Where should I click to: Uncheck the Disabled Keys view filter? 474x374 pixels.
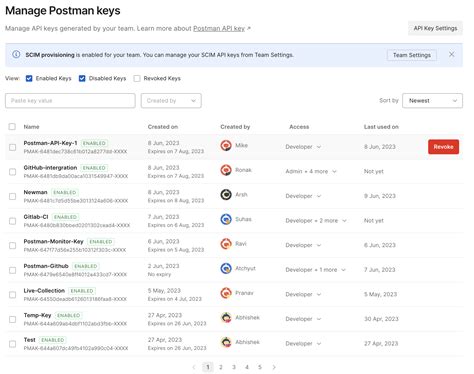tap(82, 78)
